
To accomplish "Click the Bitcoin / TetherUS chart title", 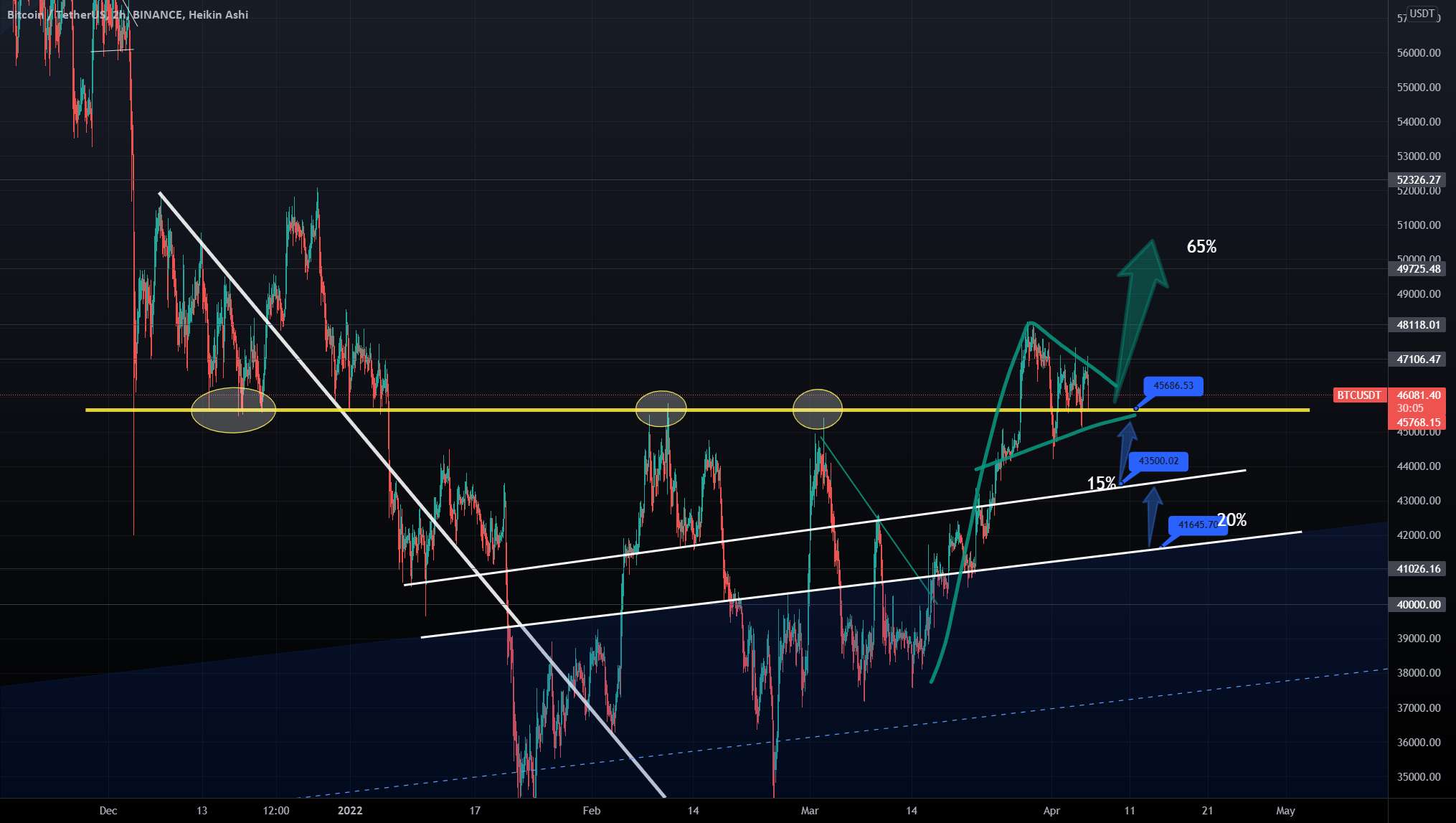I will tap(128, 14).
